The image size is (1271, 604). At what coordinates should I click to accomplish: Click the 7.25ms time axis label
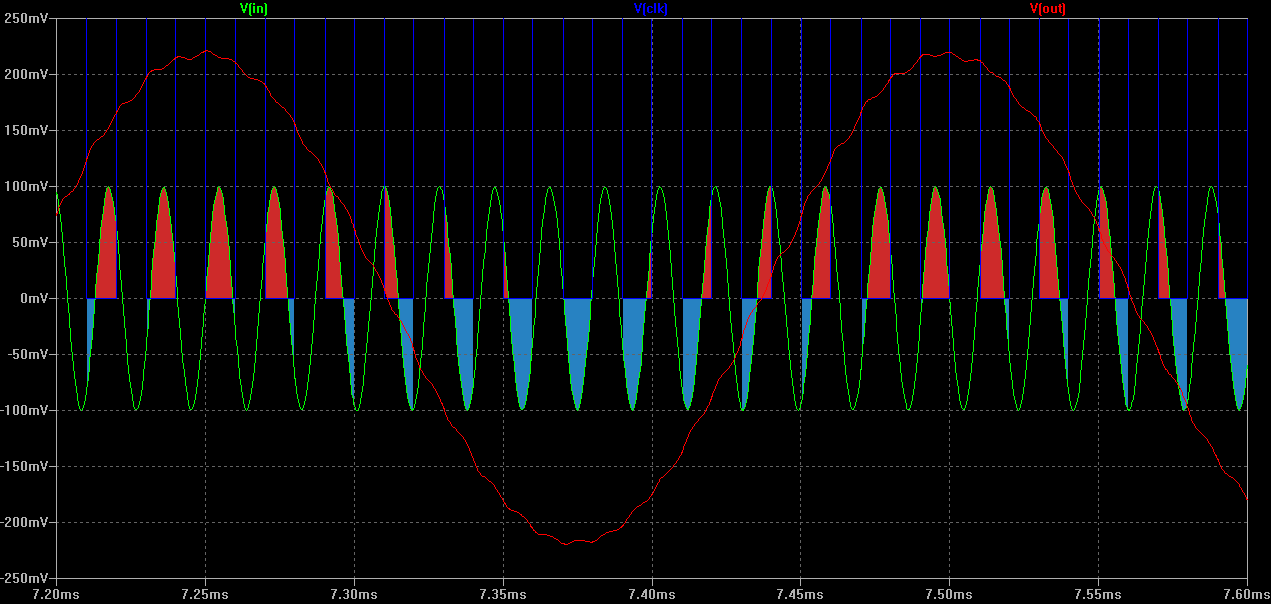click(206, 594)
